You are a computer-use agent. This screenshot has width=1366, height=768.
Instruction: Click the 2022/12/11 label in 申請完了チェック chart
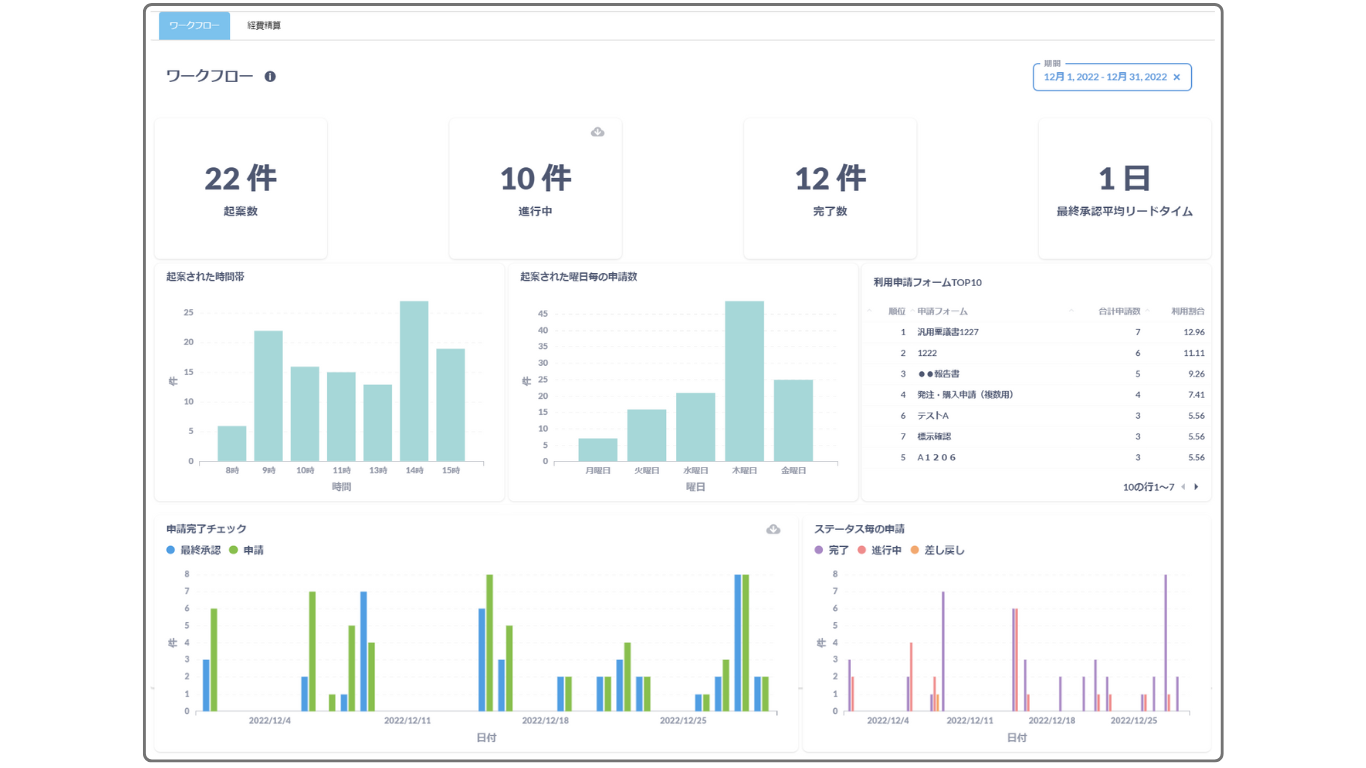408,720
